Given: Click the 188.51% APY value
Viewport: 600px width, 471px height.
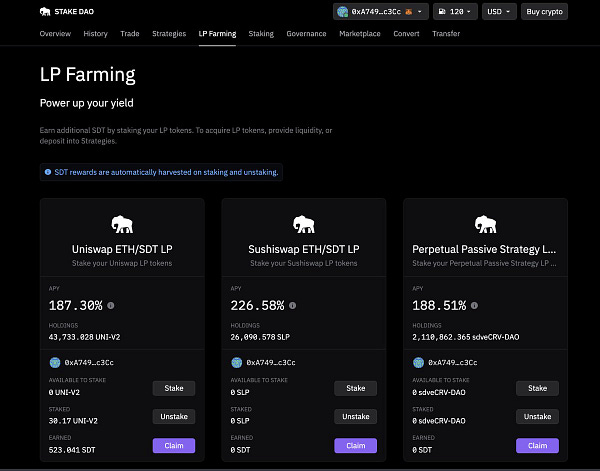Looking at the screenshot, I should [439, 305].
